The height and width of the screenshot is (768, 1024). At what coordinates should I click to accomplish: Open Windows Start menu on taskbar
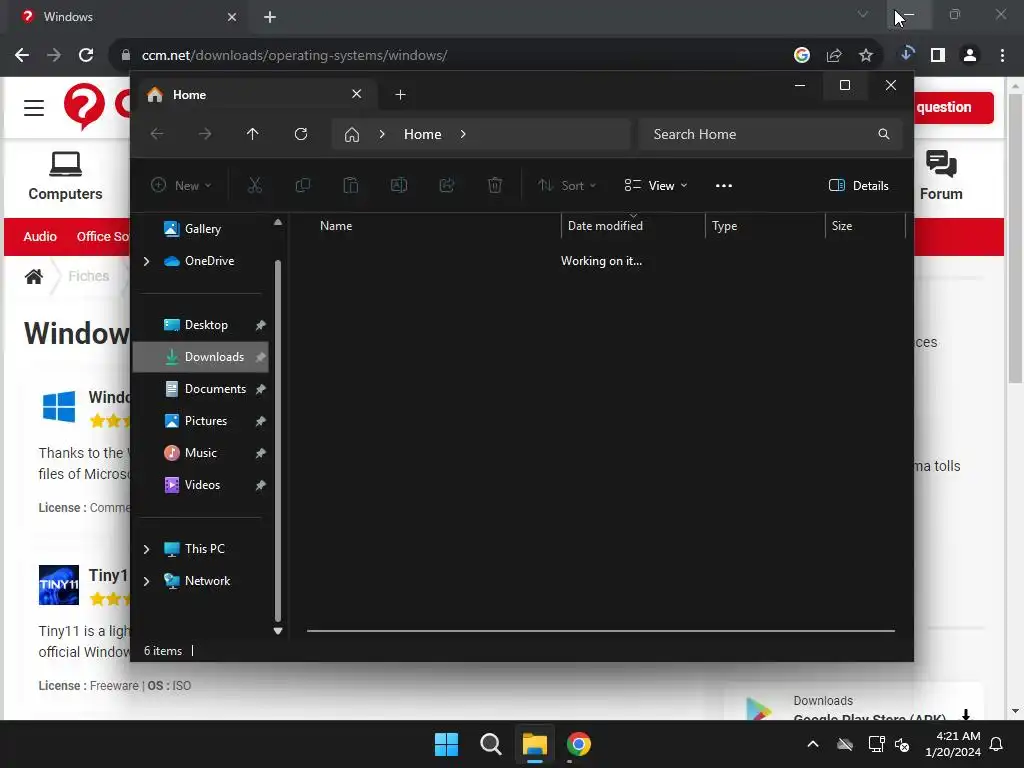click(x=447, y=744)
